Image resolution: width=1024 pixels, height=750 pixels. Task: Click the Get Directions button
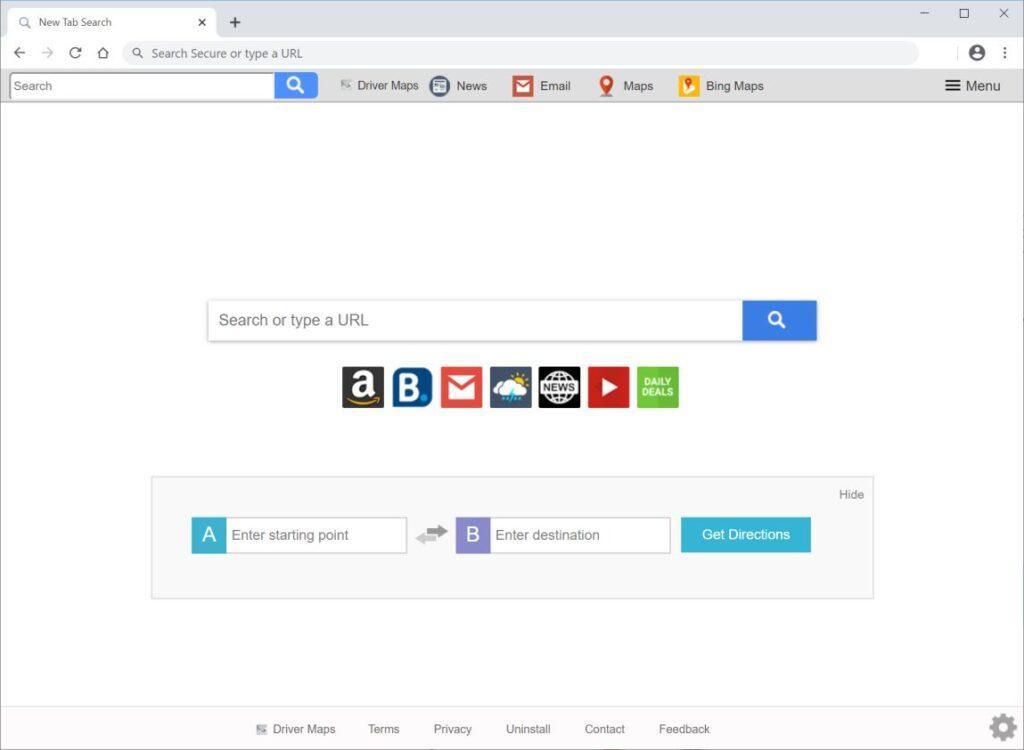745,534
